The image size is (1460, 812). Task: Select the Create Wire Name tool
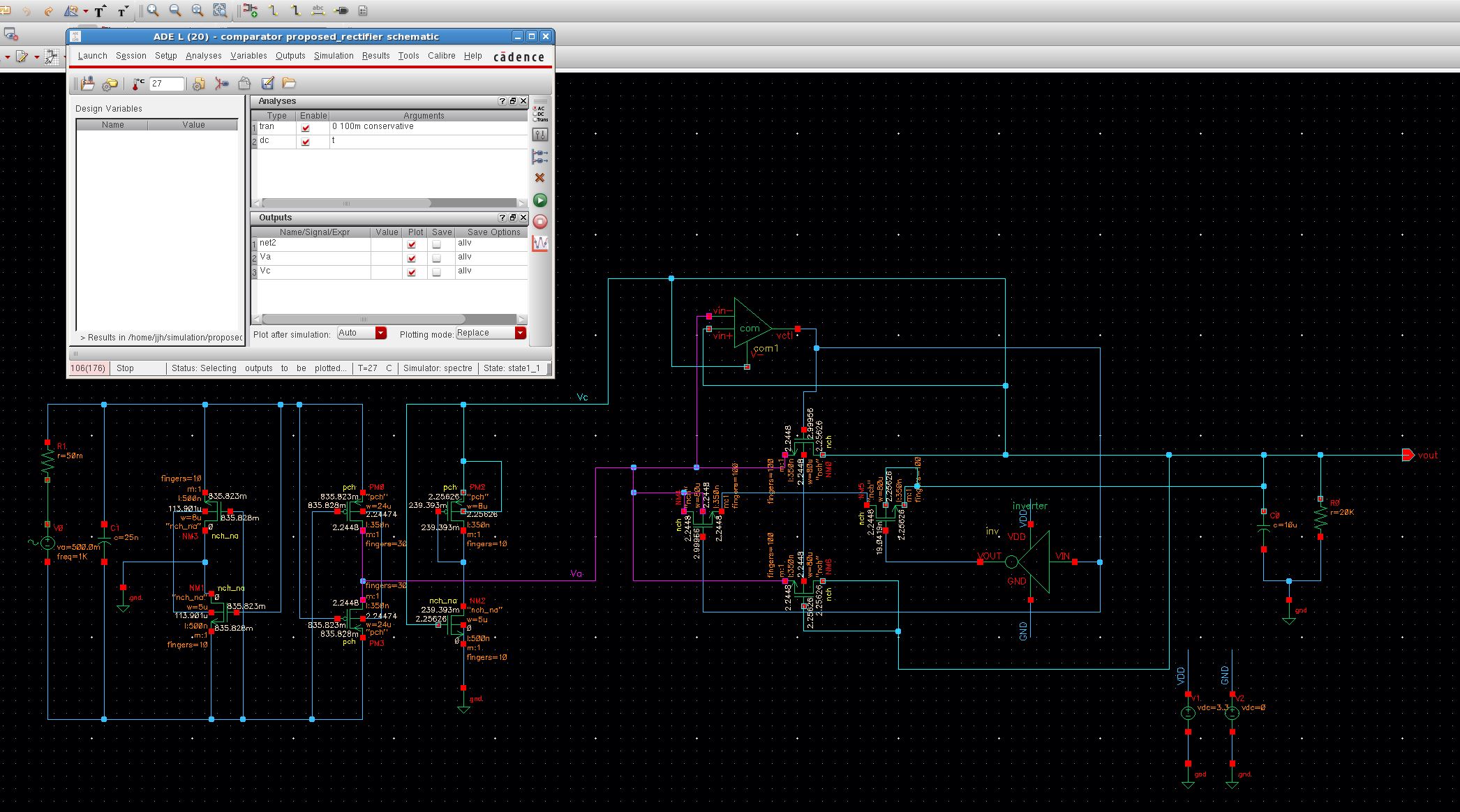318,10
